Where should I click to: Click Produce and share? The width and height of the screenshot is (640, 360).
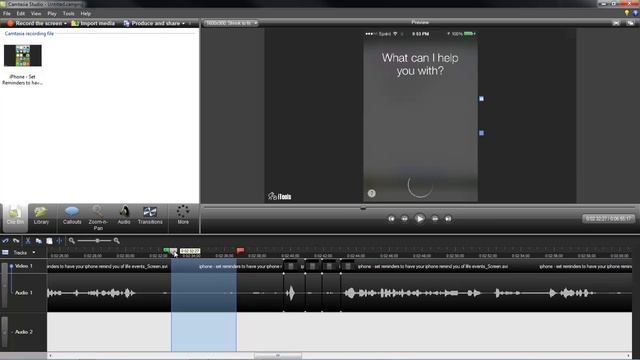[x=151, y=23]
